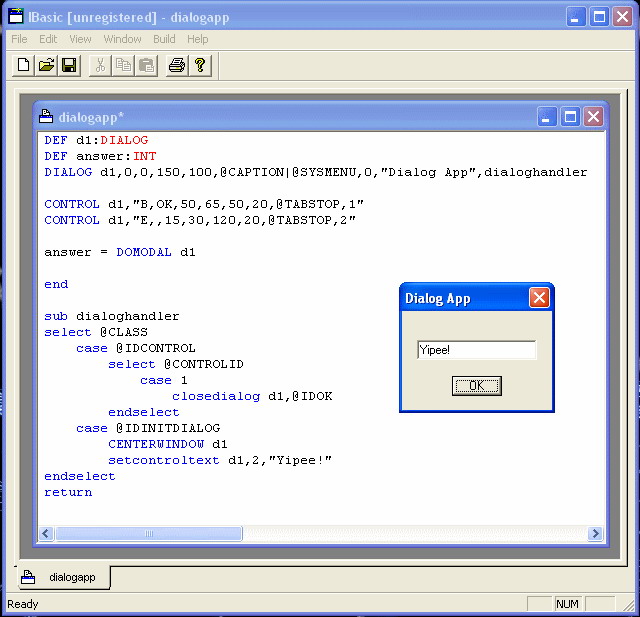Close the dialogapp child window
This screenshot has width=640, height=617.
click(x=593, y=117)
